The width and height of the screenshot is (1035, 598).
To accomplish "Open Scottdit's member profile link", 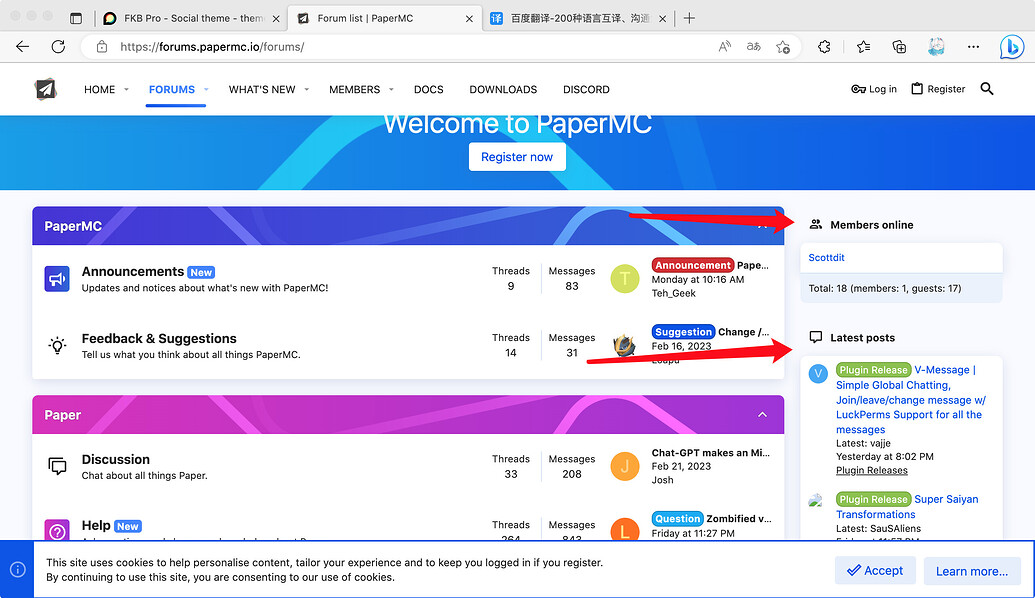I will [x=826, y=258].
